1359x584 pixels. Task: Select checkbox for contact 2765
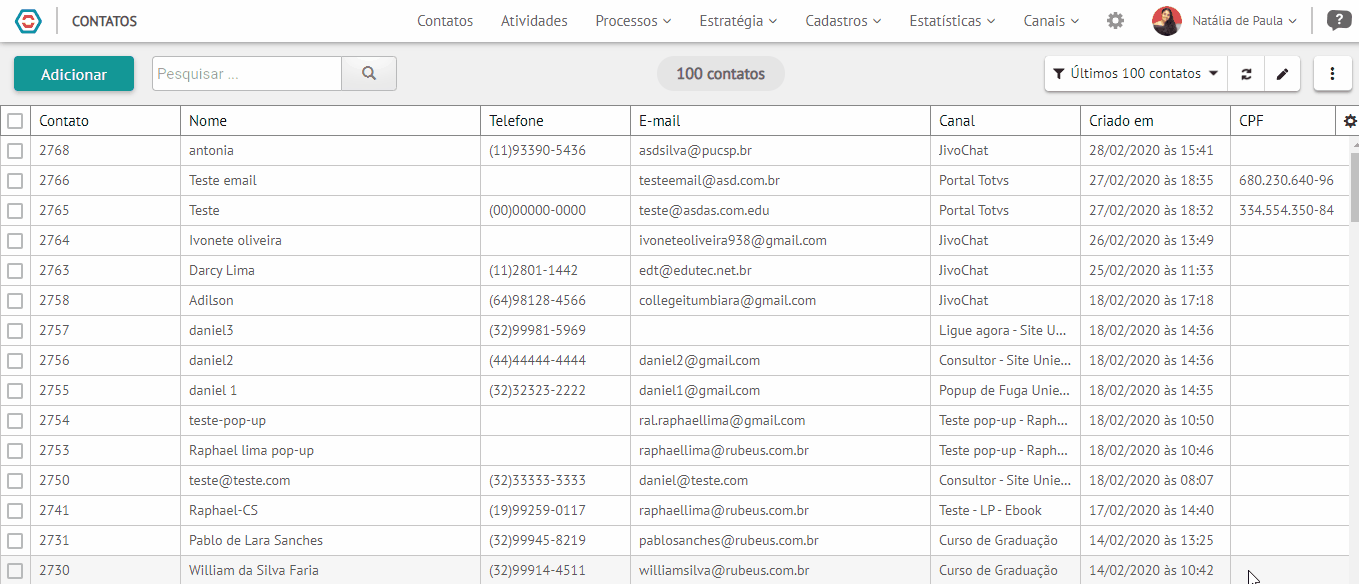click(x=15, y=211)
